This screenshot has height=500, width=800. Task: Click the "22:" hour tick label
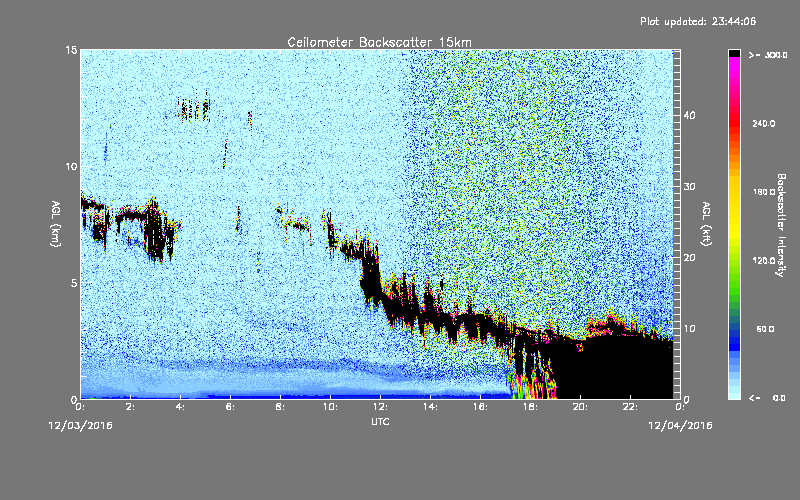pyautogui.click(x=630, y=407)
